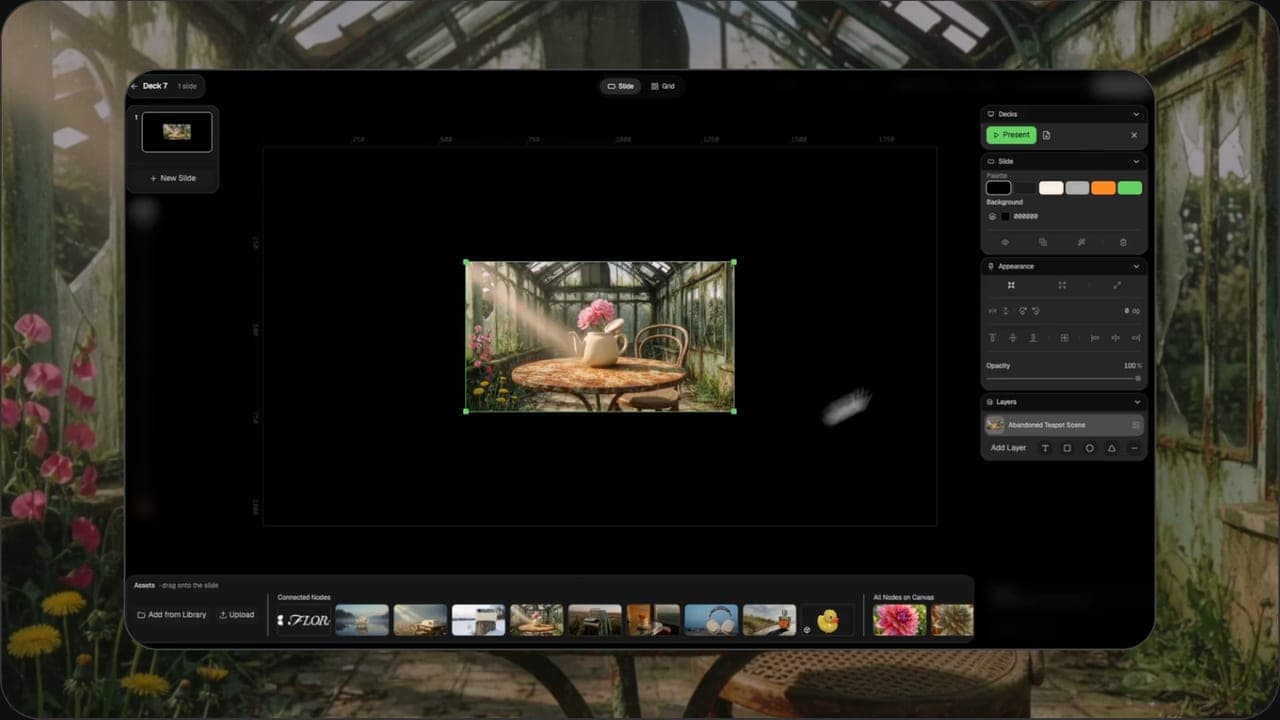Screen dimensions: 1280x720
Task: Collapse the Appearance panel chevron
Action: click(1136, 266)
